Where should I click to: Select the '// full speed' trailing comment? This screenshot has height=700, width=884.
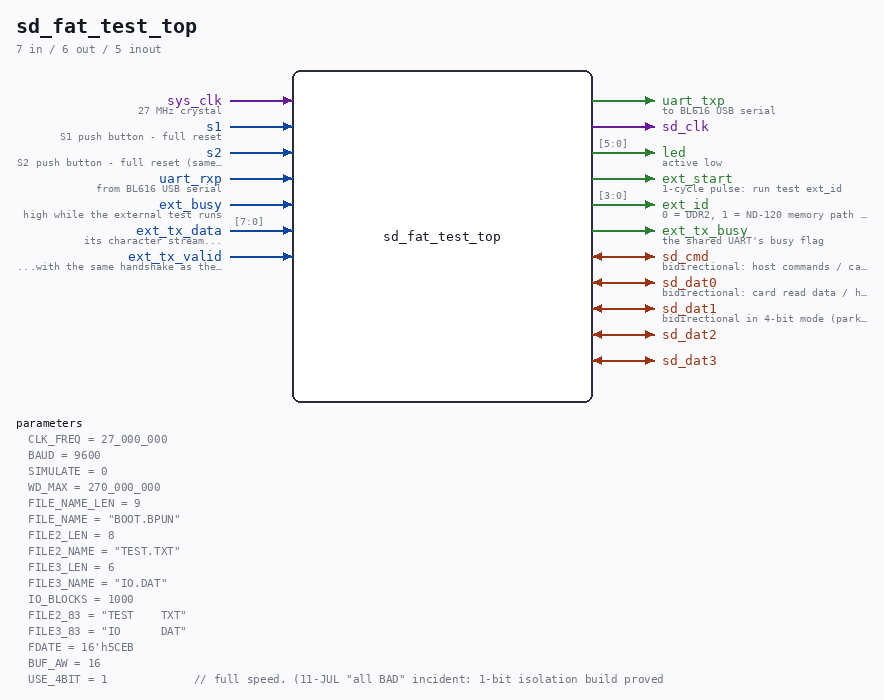tap(428, 679)
